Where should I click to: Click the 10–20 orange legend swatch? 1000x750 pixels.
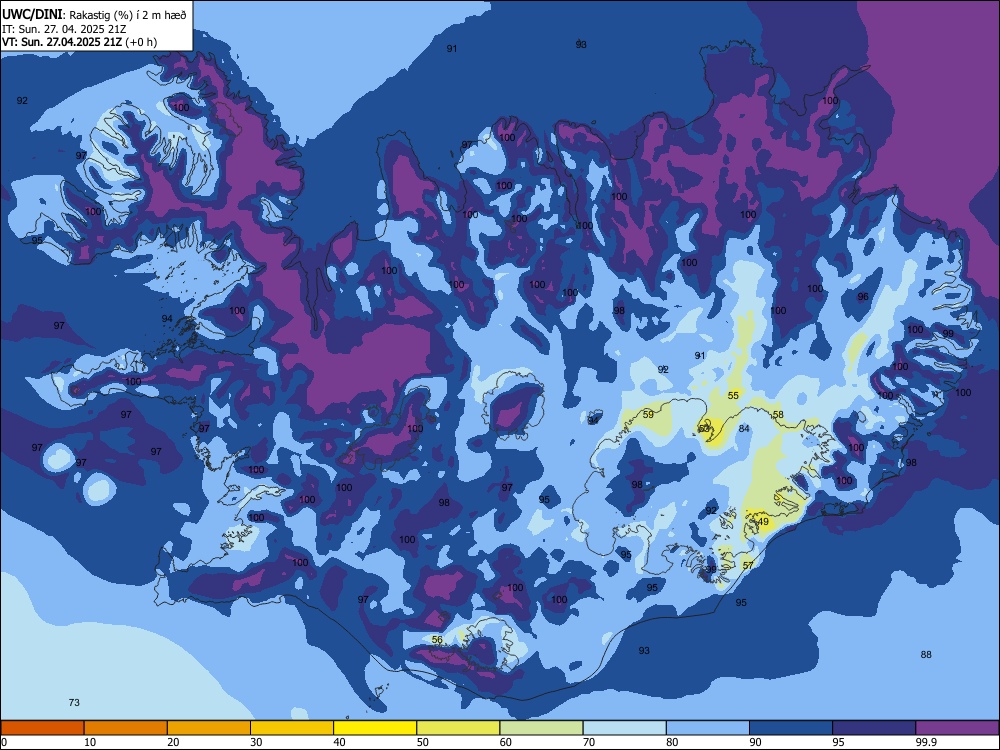(x=126, y=728)
